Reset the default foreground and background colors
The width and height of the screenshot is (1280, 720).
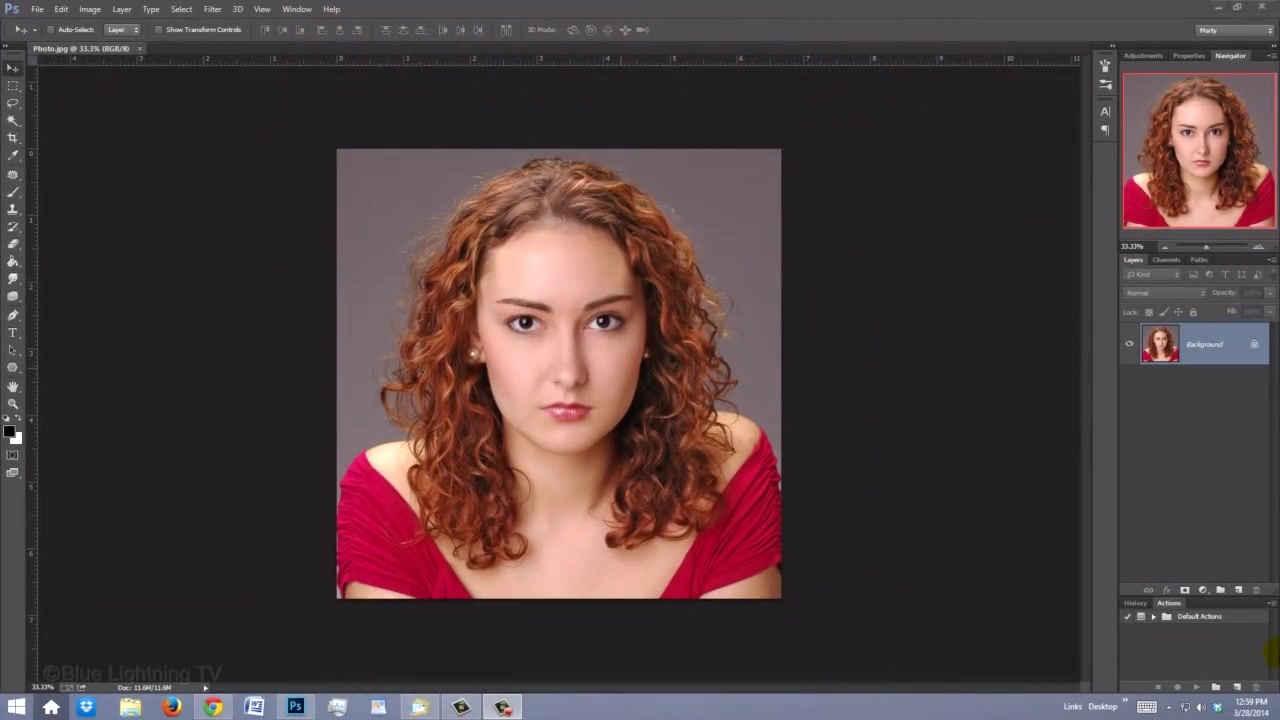(6, 418)
